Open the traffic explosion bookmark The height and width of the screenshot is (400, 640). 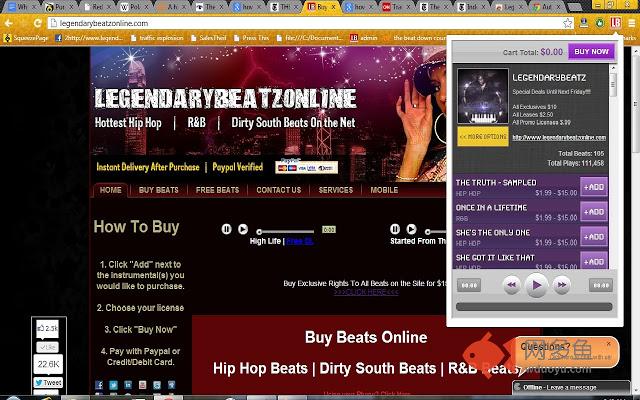point(157,38)
